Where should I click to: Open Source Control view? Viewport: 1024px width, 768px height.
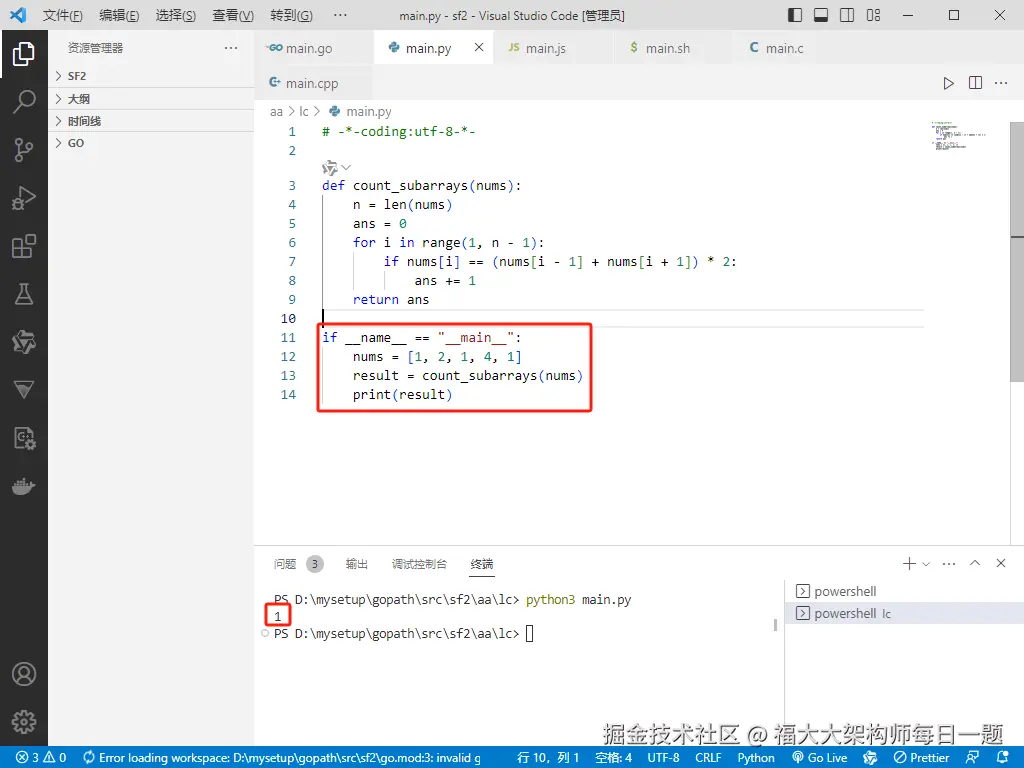point(24,150)
